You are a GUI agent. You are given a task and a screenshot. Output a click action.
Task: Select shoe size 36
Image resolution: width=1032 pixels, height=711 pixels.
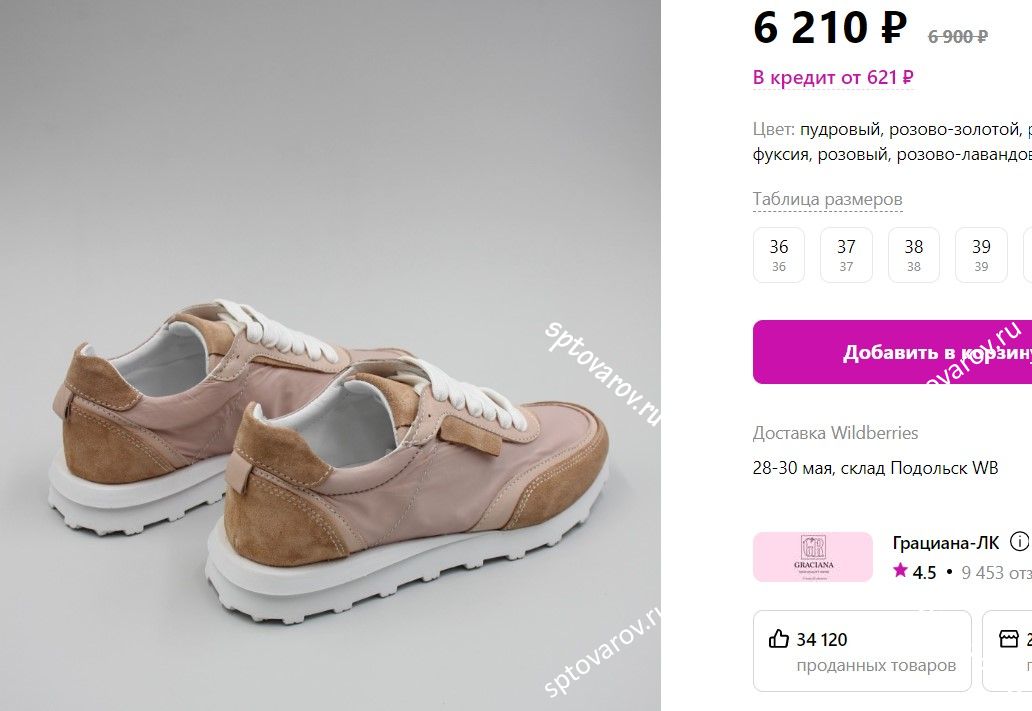778,254
